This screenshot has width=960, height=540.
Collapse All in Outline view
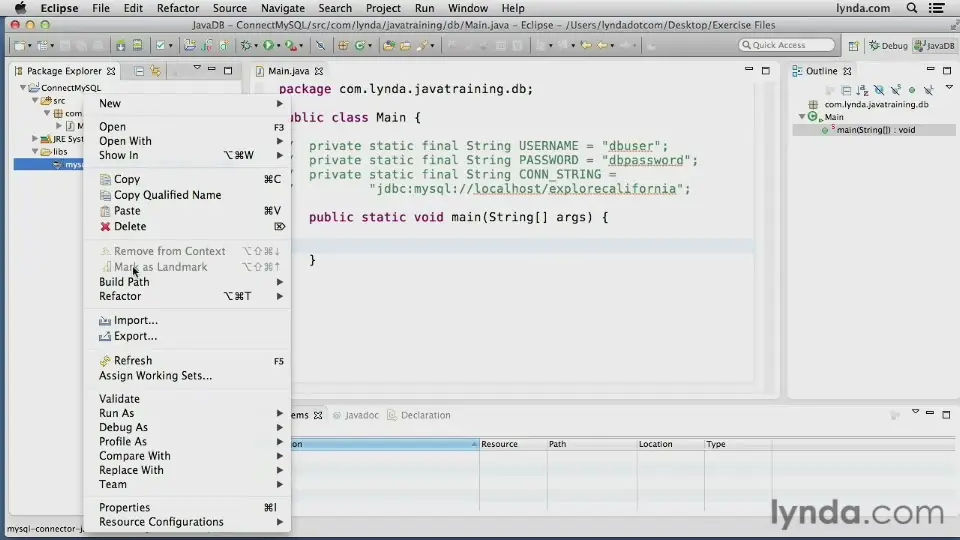[846, 91]
